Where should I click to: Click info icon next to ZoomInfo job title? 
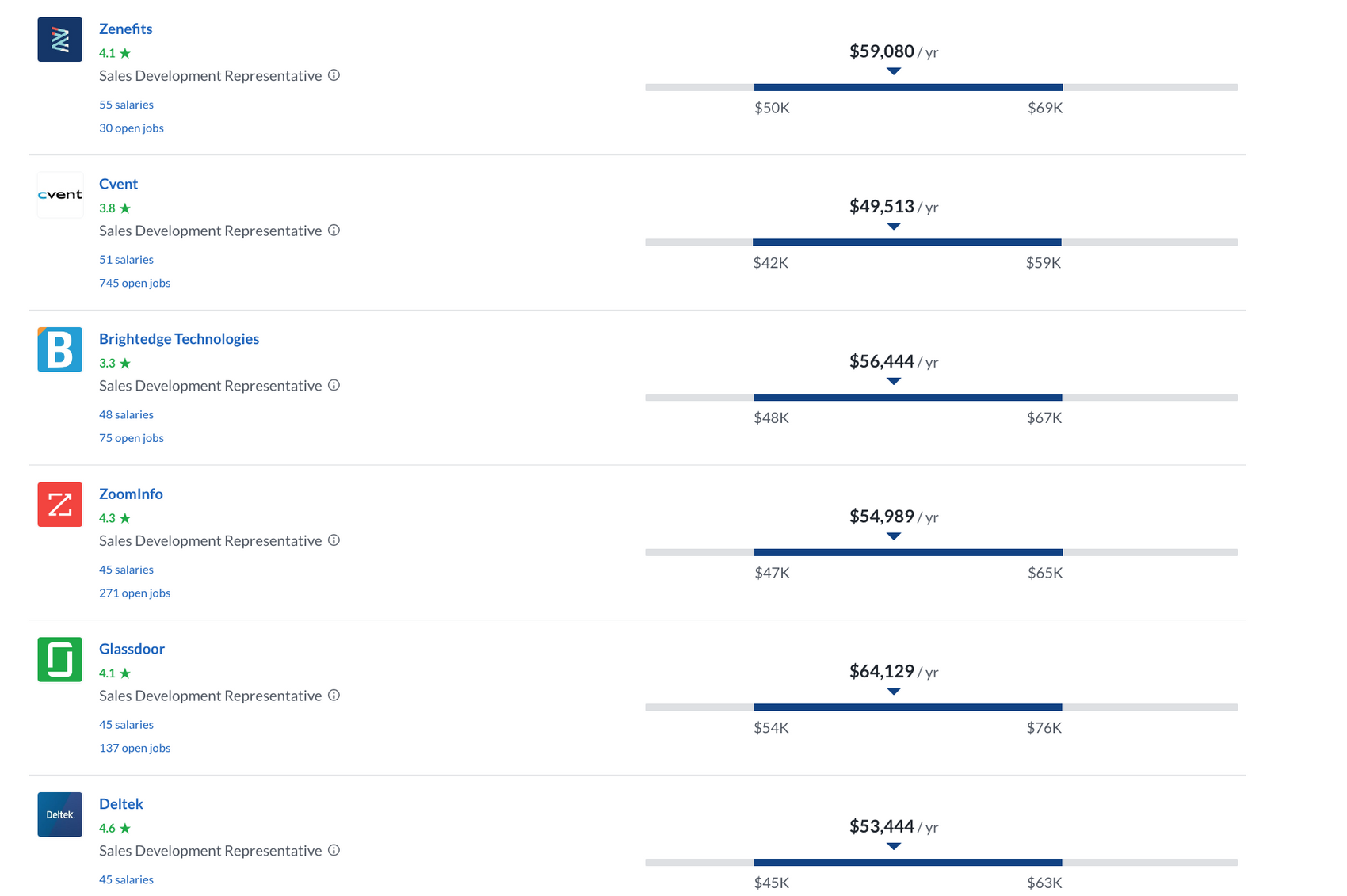point(334,540)
